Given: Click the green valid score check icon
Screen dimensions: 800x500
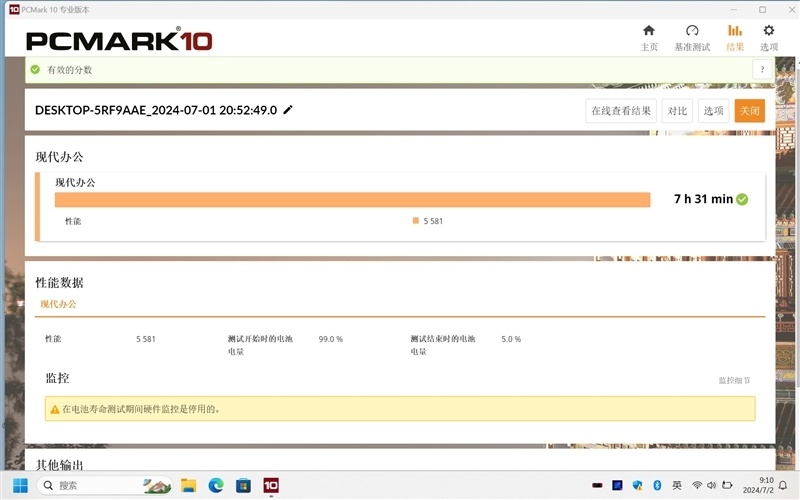Looking at the screenshot, I should coord(35,69).
